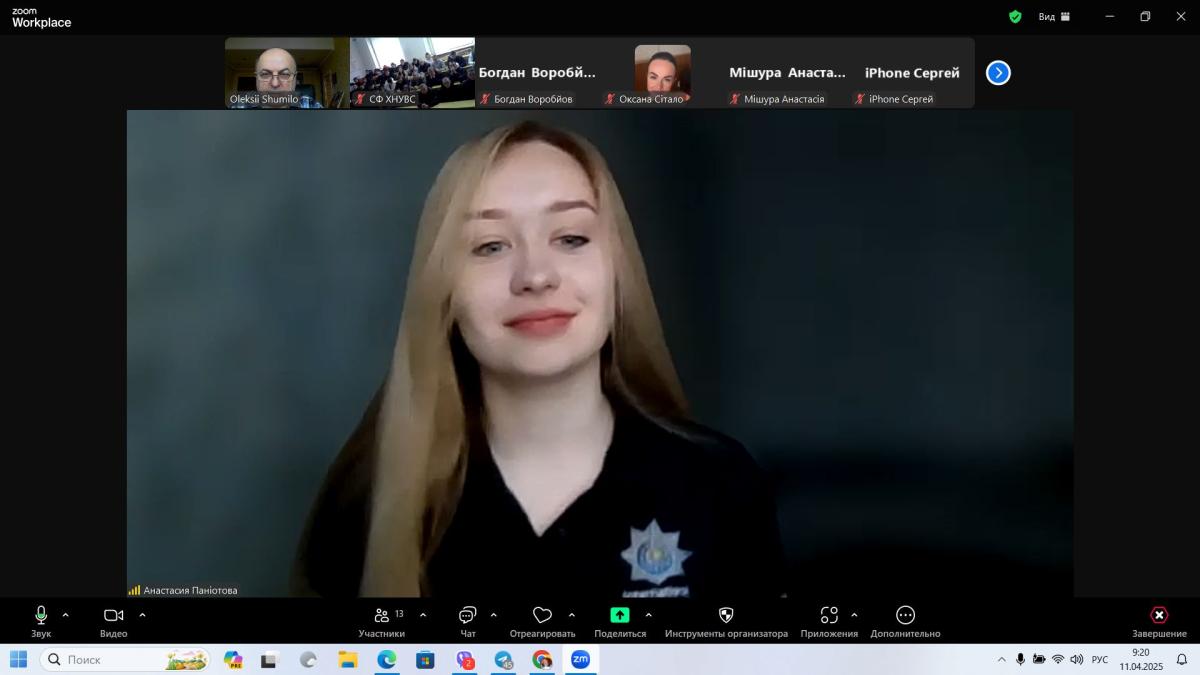Viewport: 1200px width, 675px height.
Task: Open Инструменты организатора host tools
Action: click(x=726, y=616)
